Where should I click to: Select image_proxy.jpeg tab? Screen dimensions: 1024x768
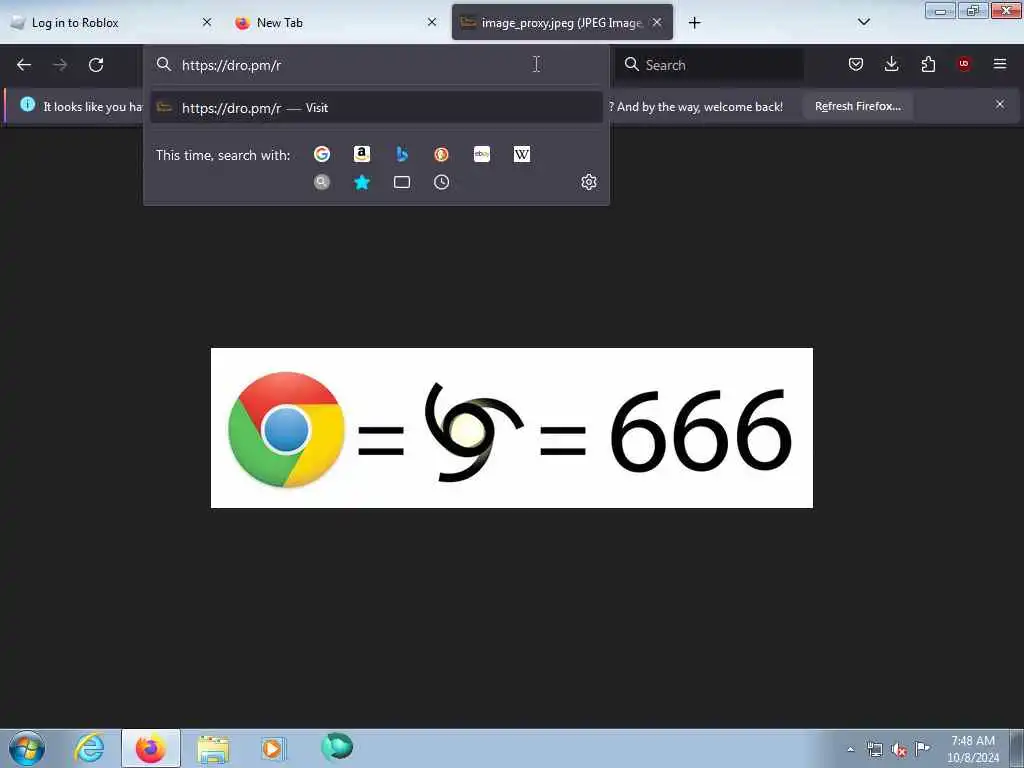[562, 22]
